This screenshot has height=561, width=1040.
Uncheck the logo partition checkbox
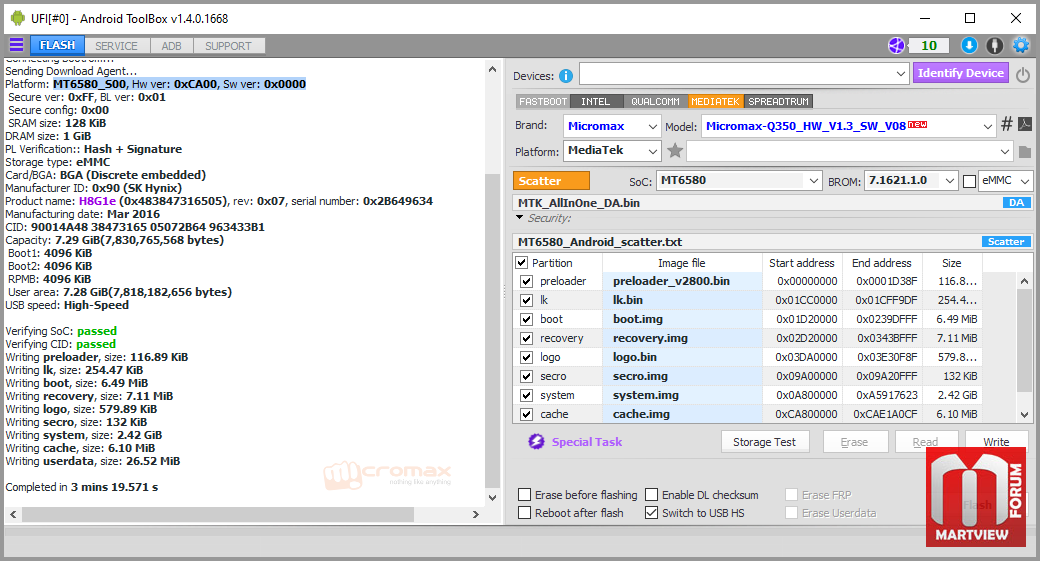coord(527,357)
